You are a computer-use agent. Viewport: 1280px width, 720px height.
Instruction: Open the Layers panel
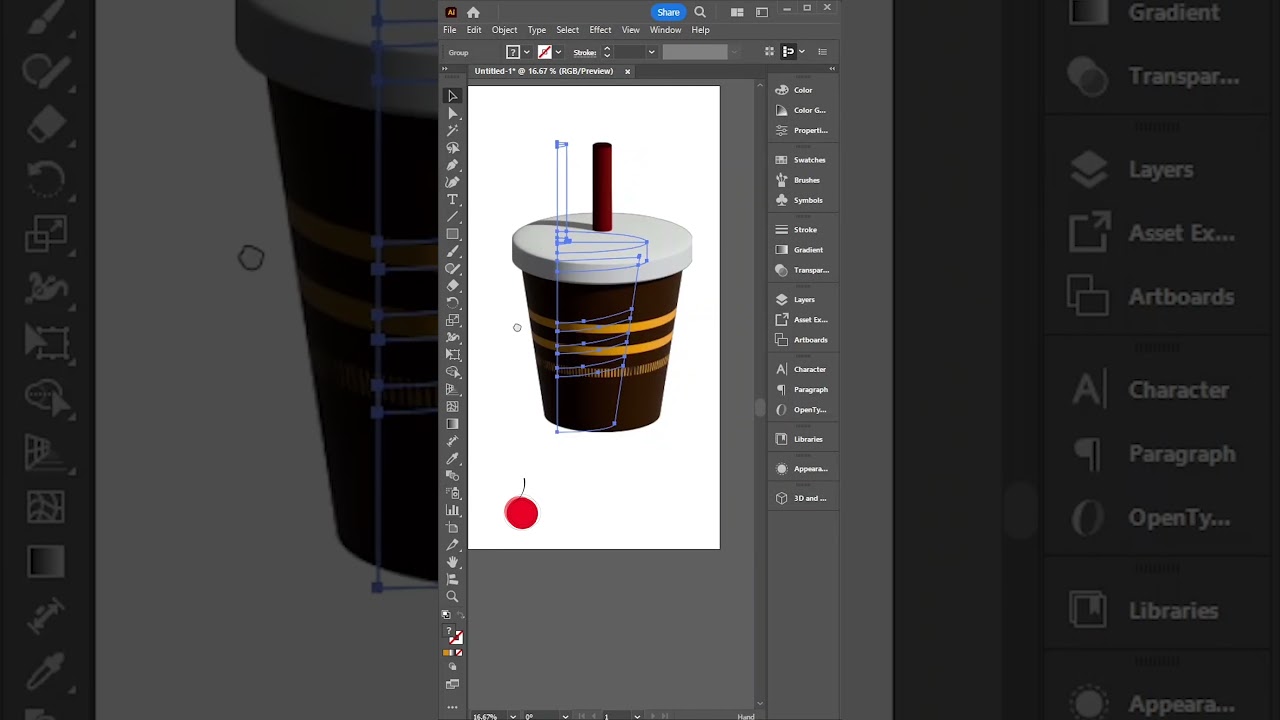coord(804,299)
